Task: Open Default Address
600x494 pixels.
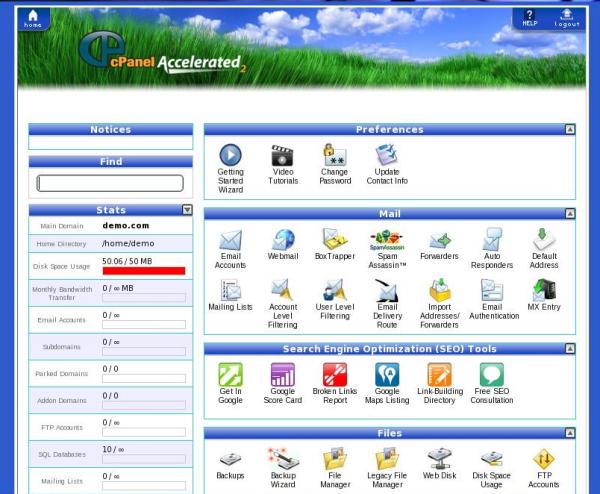Action: click(x=544, y=249)
